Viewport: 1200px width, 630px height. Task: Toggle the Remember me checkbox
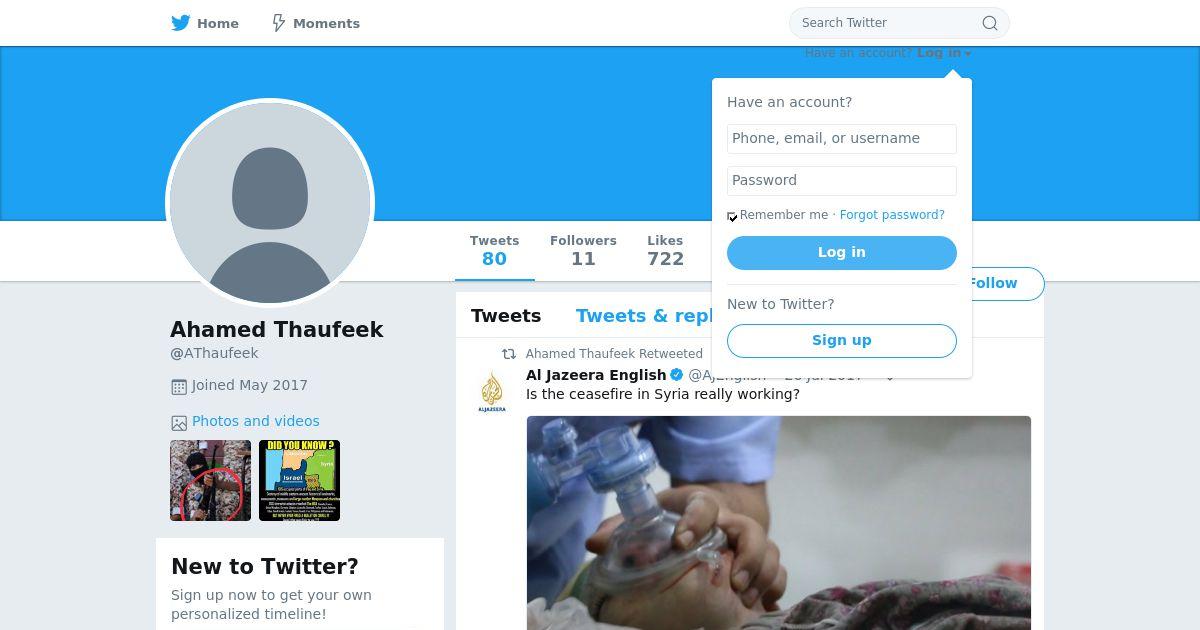click(x=732, y=216)
